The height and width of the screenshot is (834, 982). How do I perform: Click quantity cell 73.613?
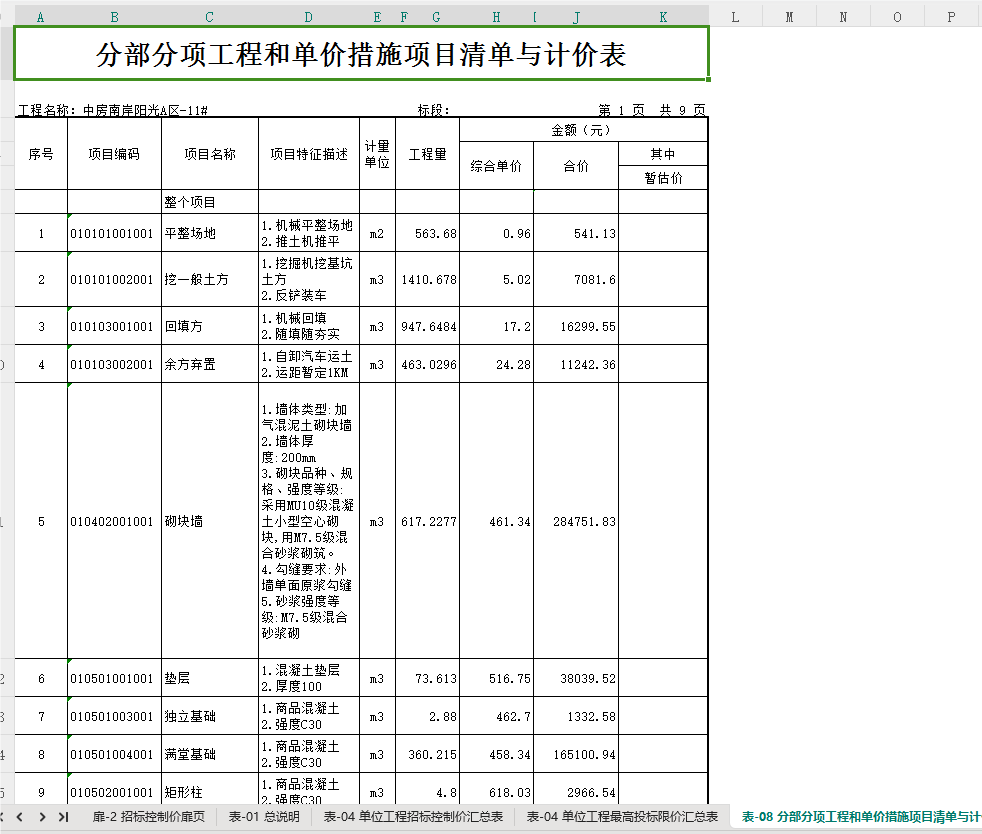[x=428, y=678]
